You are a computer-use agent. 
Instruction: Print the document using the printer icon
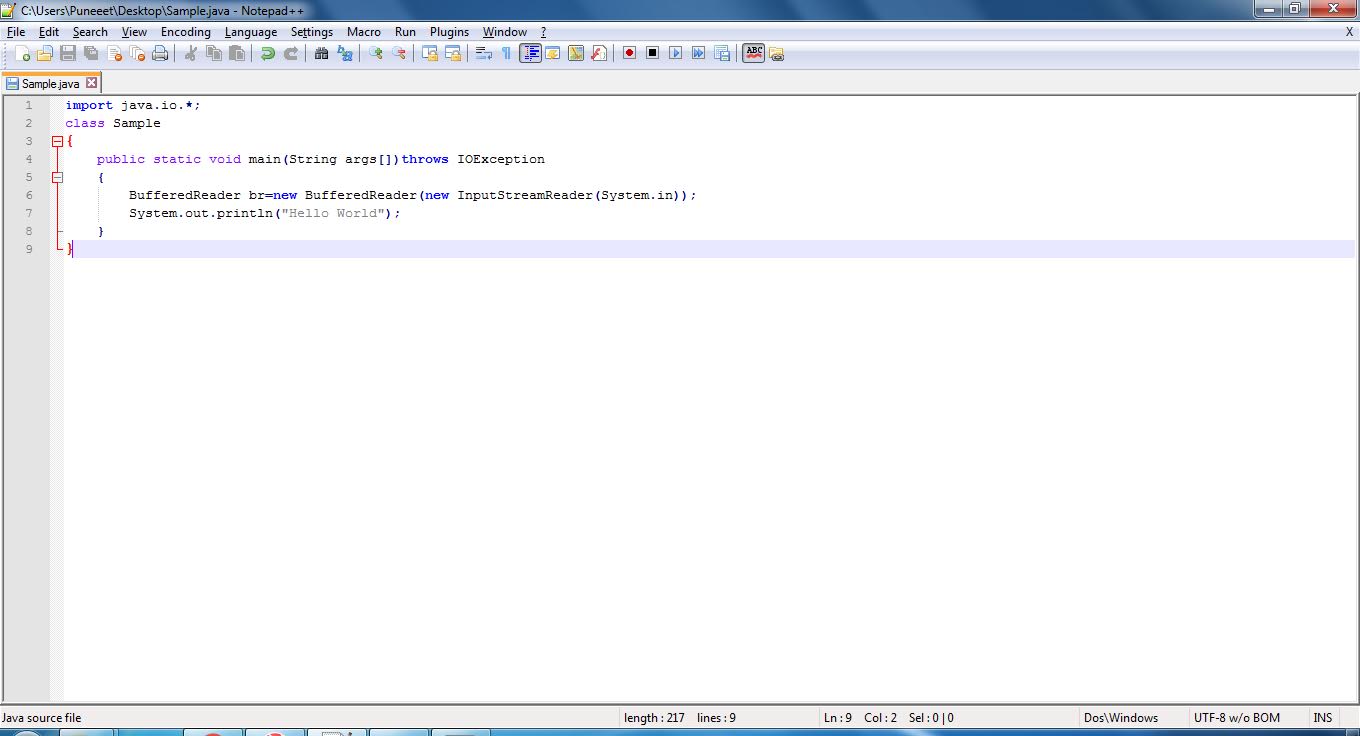pyautogui.click(x=160, y=53)
